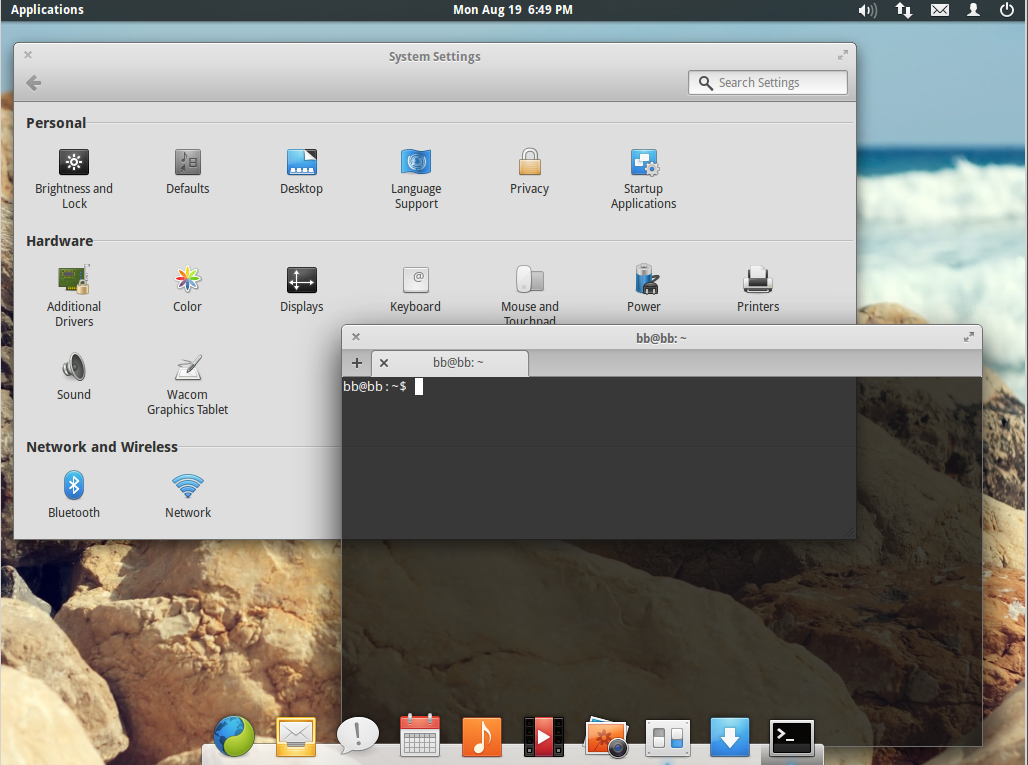
Task: Open the Applications menu
Action: coord(47,10)
